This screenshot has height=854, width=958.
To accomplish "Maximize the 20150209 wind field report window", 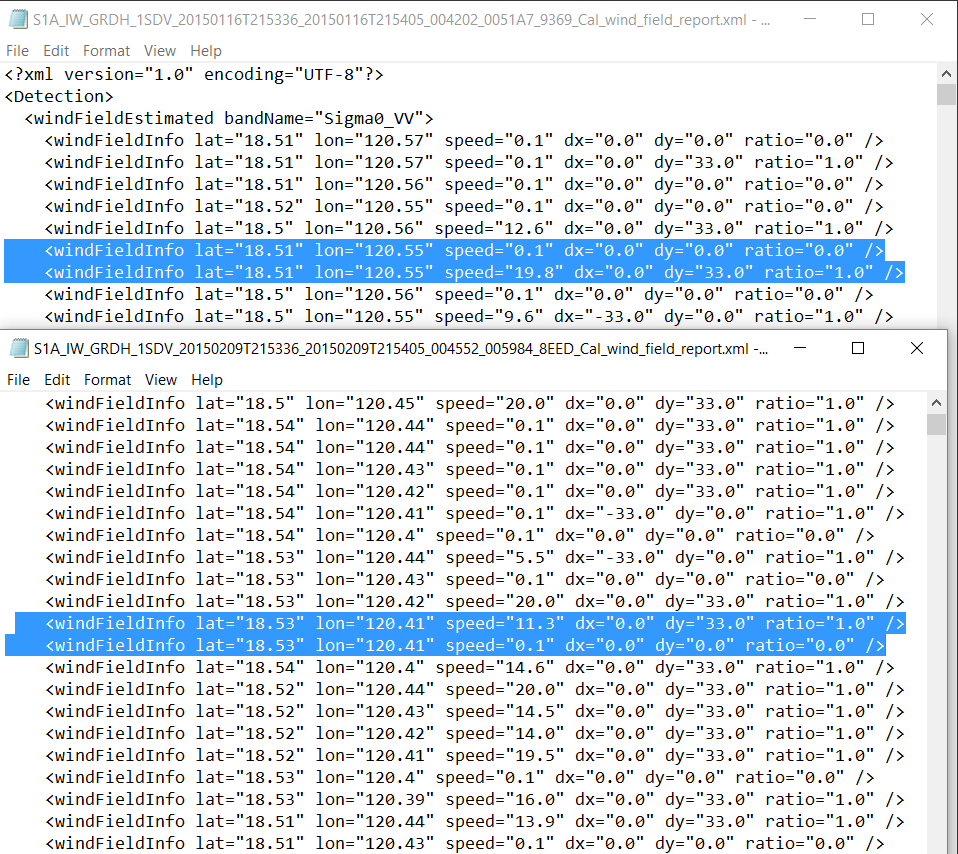I will coord(858,348).
